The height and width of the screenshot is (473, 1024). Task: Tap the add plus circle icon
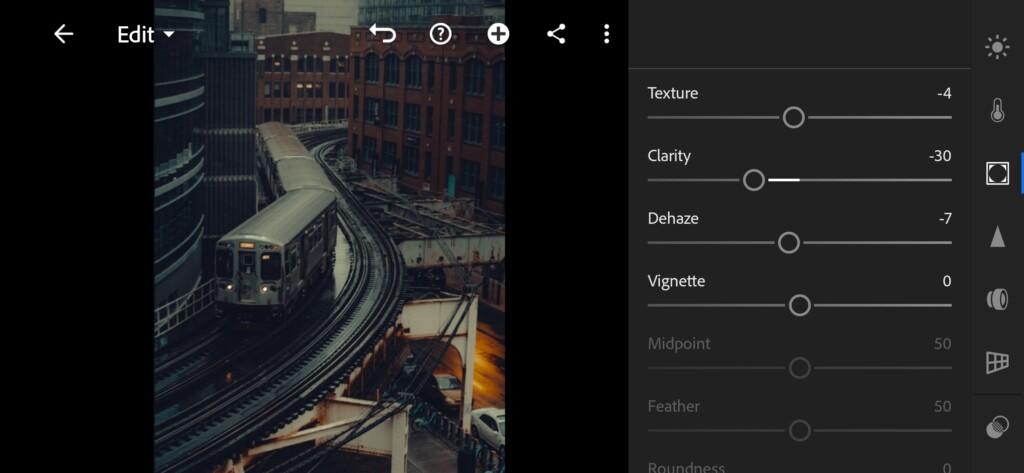coord(498,34)
